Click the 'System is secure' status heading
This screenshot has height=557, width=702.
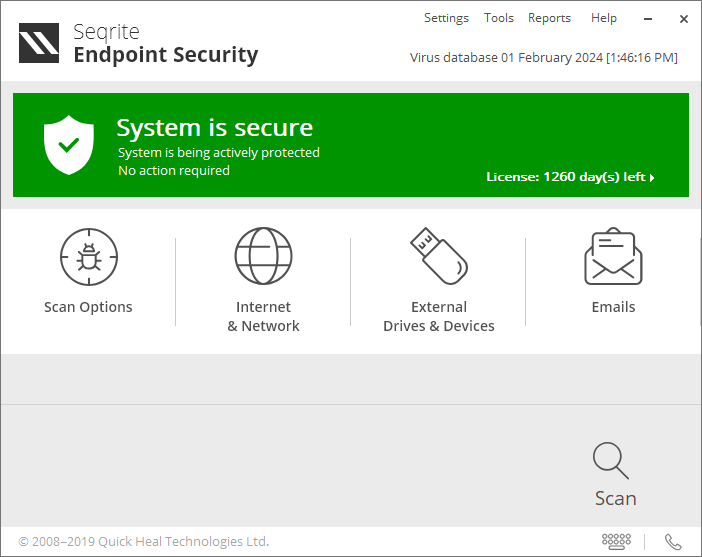pyautogui.click(x=214, y=128)
